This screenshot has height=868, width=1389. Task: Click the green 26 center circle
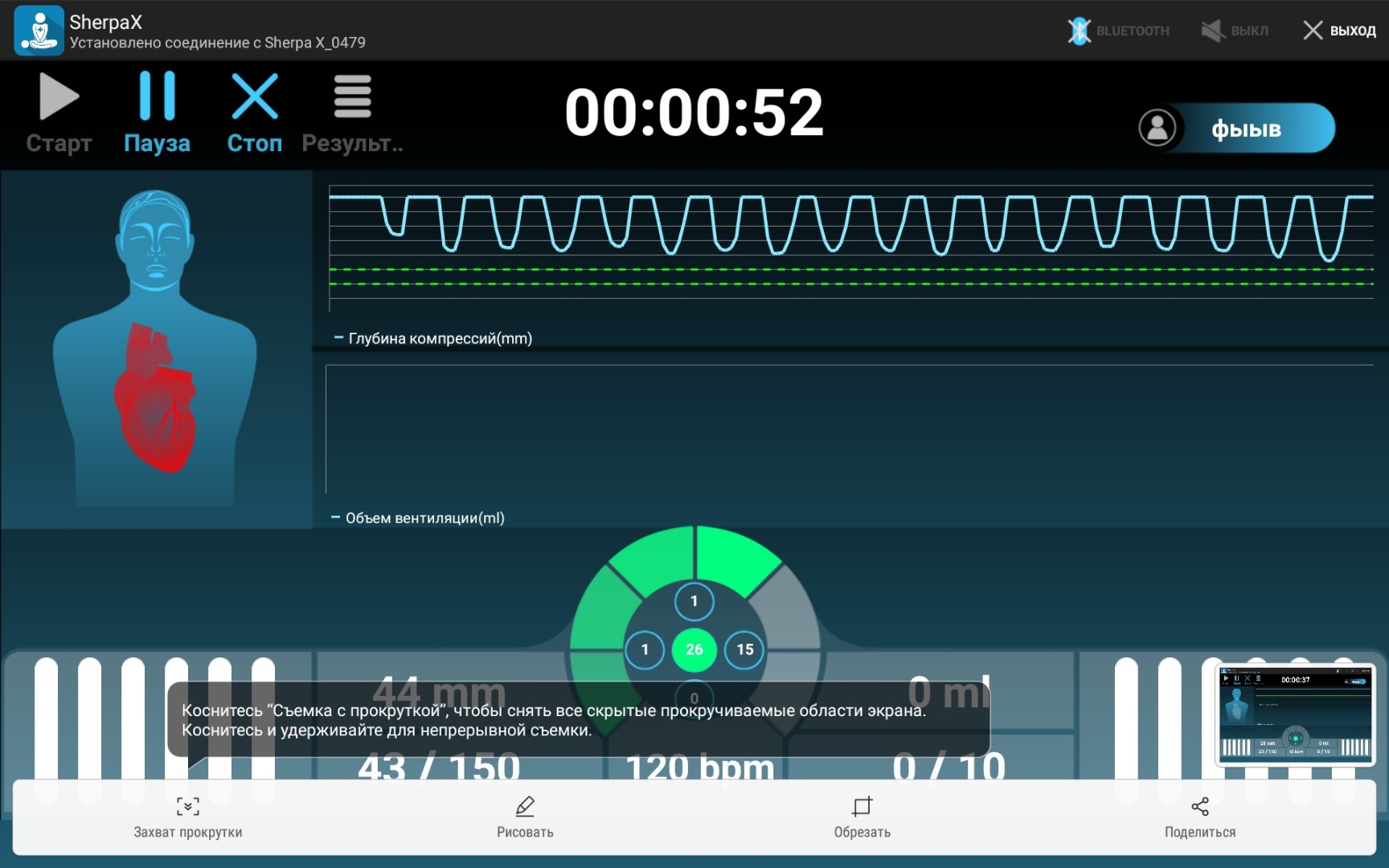tap(694, 649)
